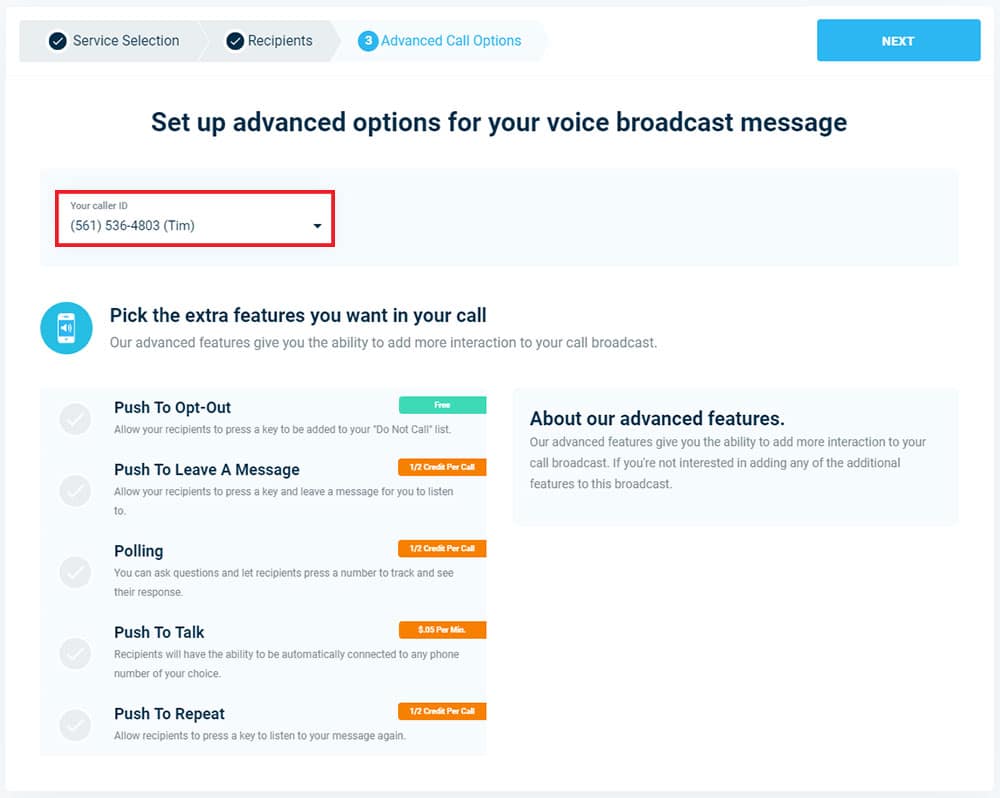Go to Service Selection step tab
The image size is (1000, 798).
coord(112,41)
